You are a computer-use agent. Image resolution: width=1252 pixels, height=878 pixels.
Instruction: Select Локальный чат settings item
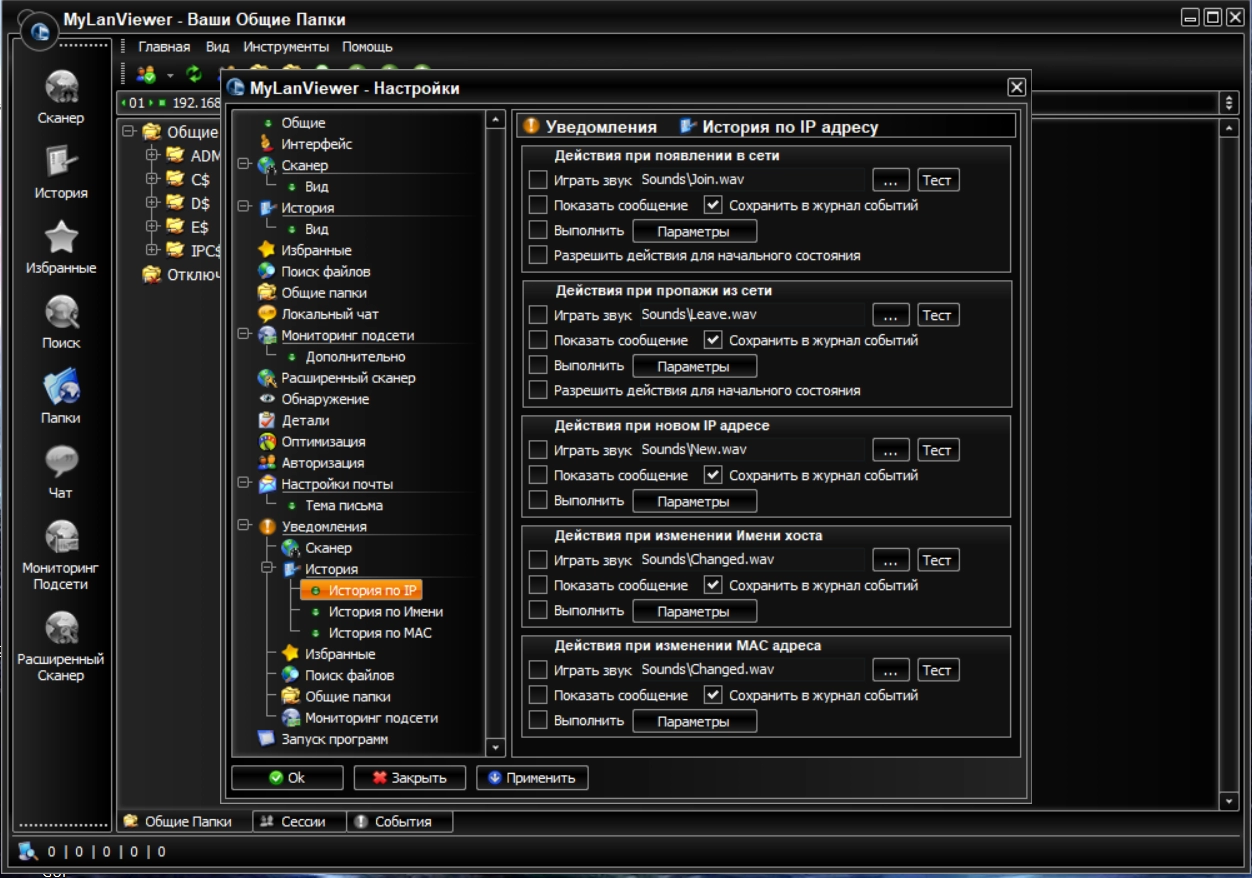pos(330,314)
